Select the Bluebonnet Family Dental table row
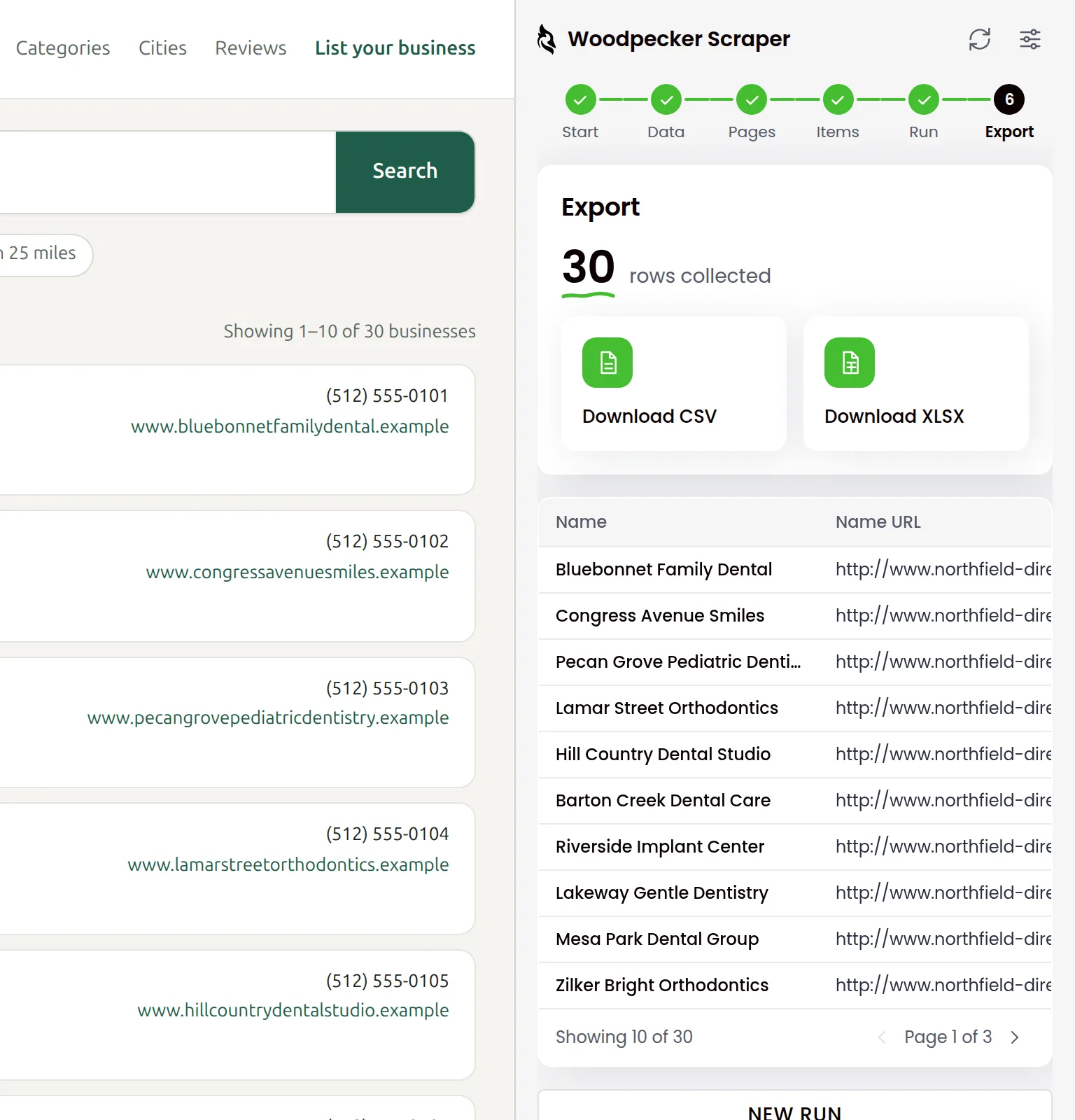The height and width of the screenshot is (1120, 1075). (x=795, y=570)
